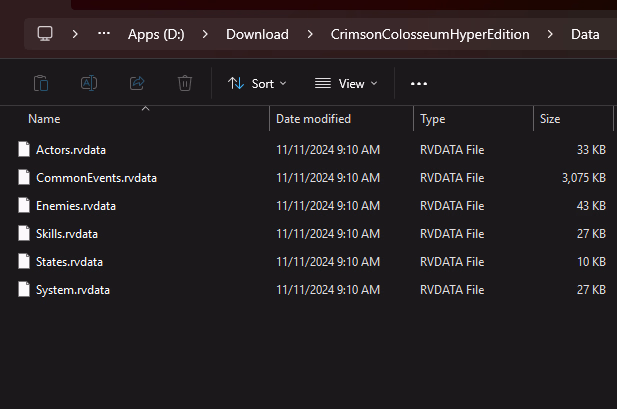Viewport: 617px width, 409px height.
Task: Click the file icon of Enemies.rvdata
Action: [24, 205]
